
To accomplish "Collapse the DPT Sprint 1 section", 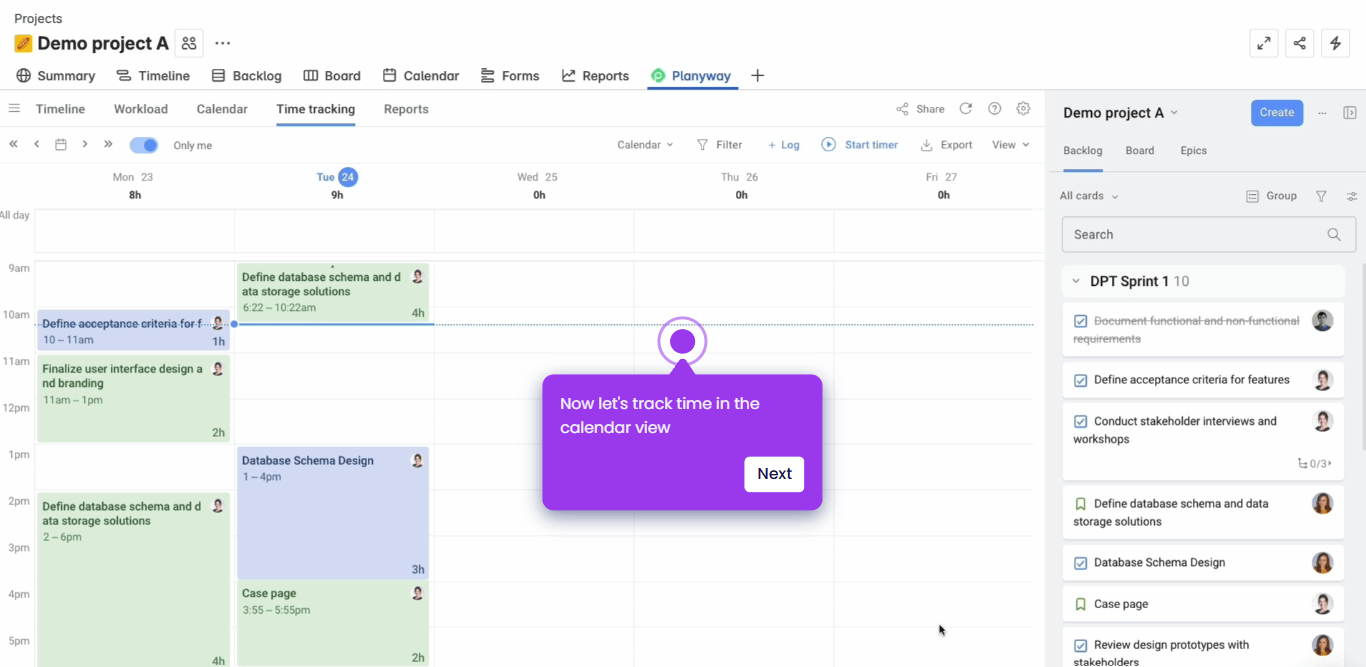I will coord(1076,282).
